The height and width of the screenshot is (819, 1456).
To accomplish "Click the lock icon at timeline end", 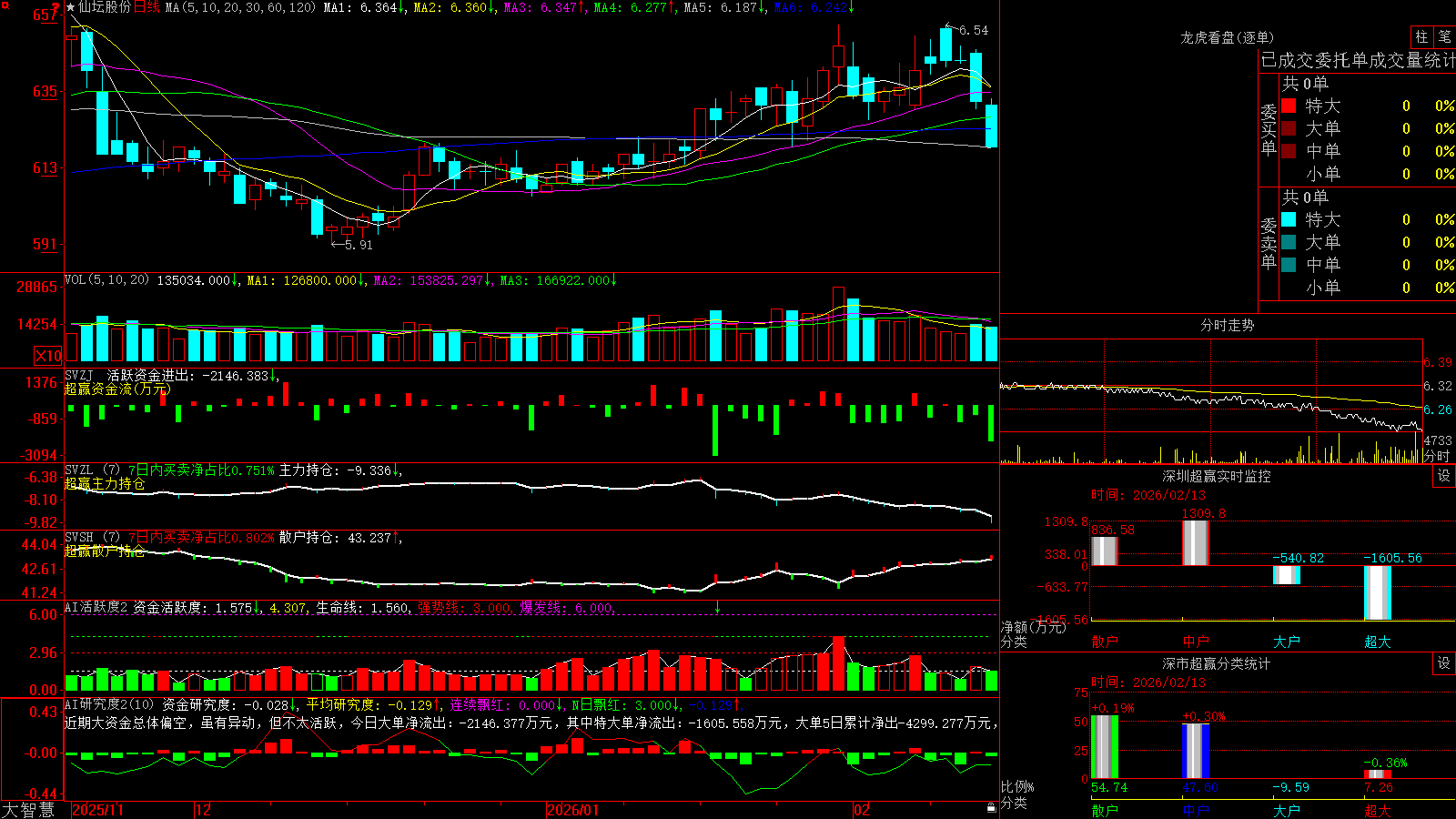I will click(991, 808).
